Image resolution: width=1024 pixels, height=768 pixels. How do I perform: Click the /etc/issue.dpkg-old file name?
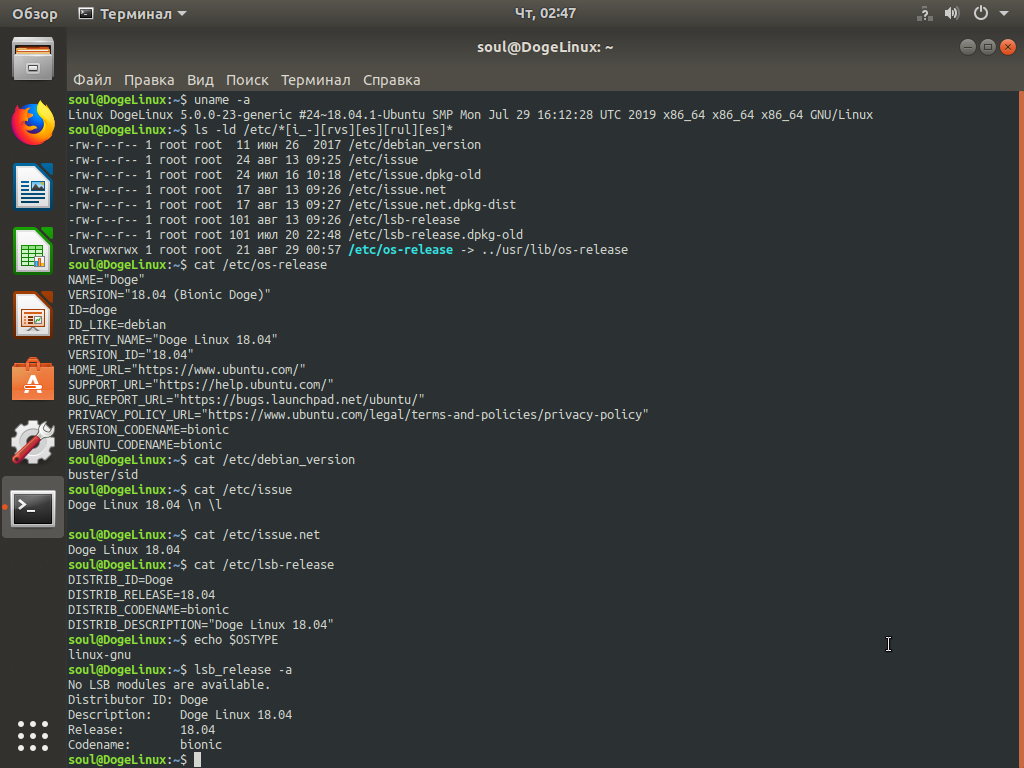pos(415,175)
